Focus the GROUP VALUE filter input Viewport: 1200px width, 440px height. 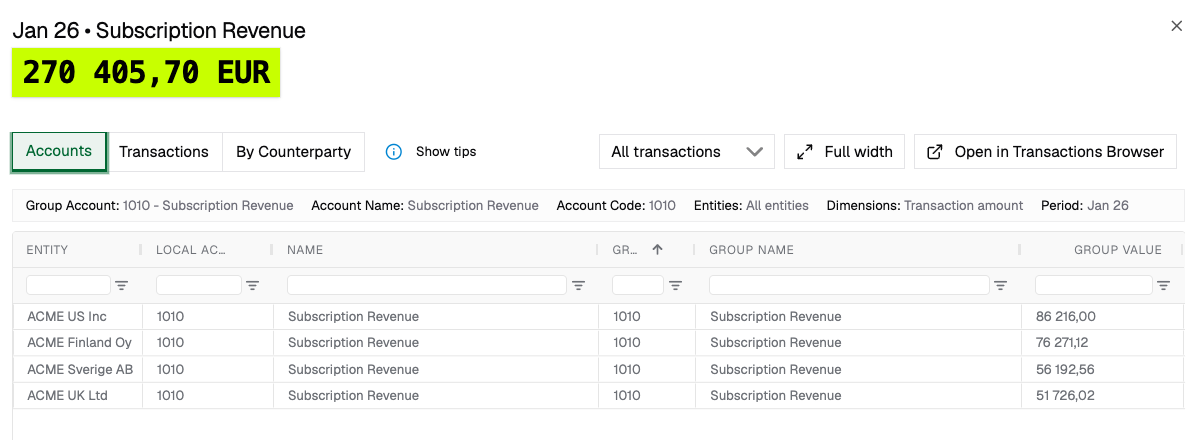point(1094,285)
